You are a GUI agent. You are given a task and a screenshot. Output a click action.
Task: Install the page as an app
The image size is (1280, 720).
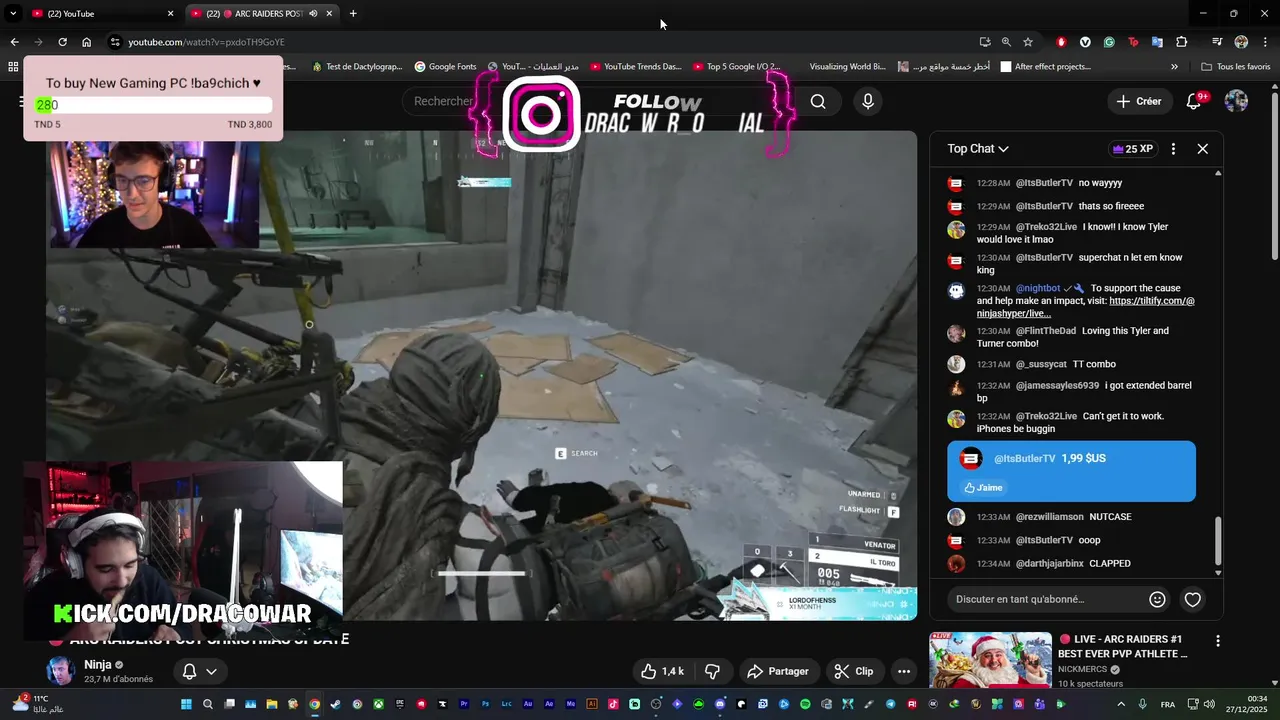[x=985, y=42]
